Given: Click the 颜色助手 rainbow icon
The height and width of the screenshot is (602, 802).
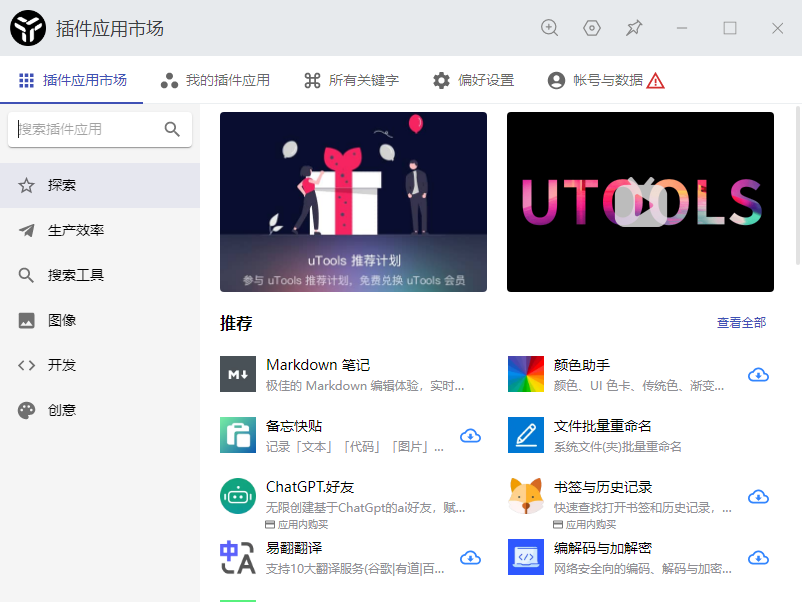Looking at the screenshot, I should click(526, 374).
